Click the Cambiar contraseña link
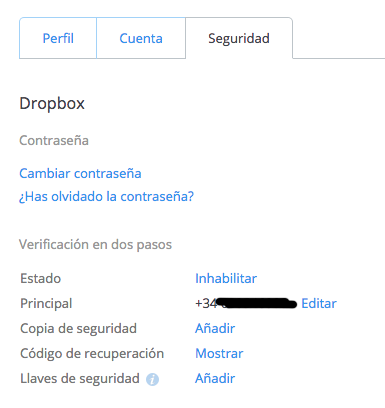 pos(80,173)
